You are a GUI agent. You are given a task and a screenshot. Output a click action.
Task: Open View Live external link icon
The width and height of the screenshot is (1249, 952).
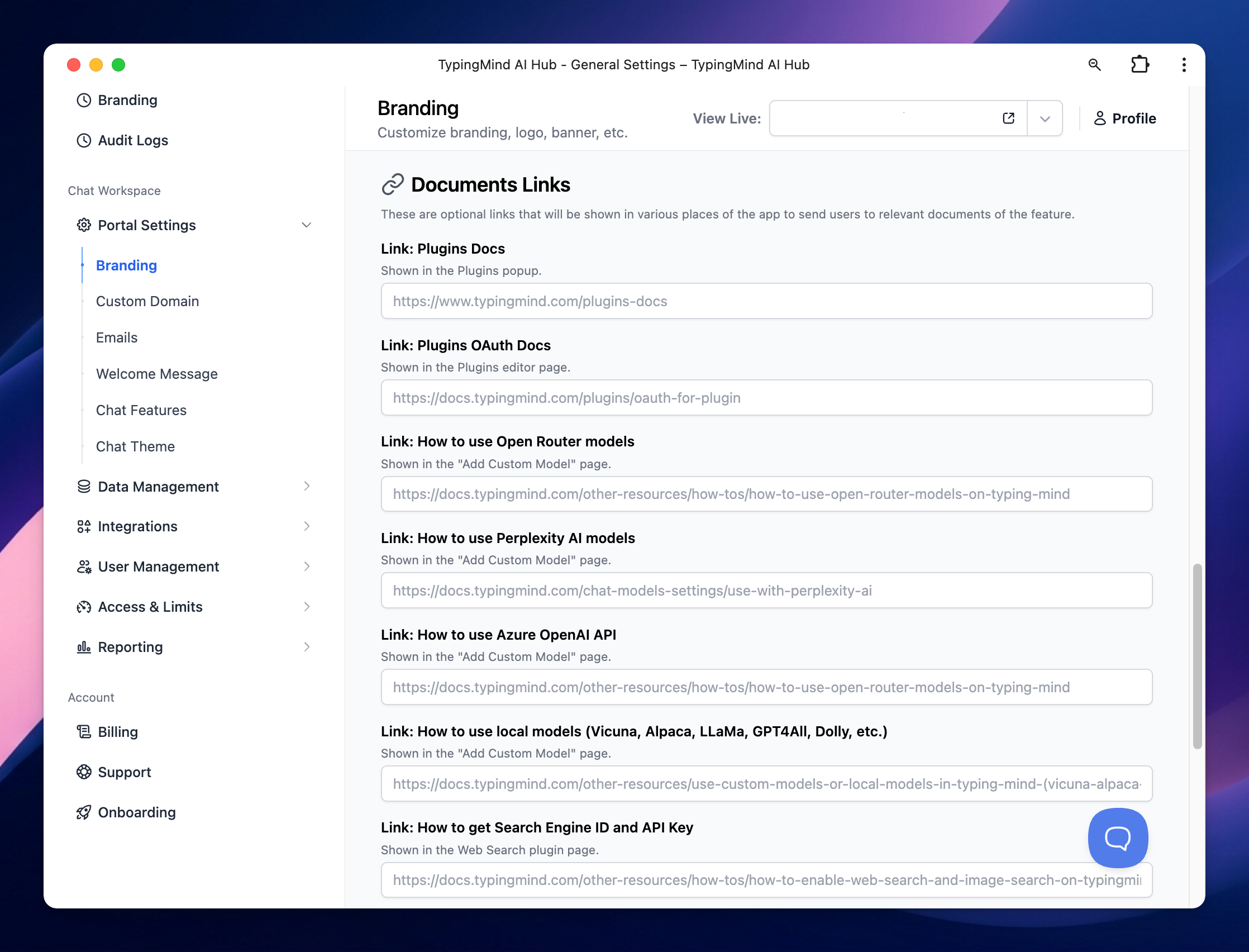(1008, 118)
